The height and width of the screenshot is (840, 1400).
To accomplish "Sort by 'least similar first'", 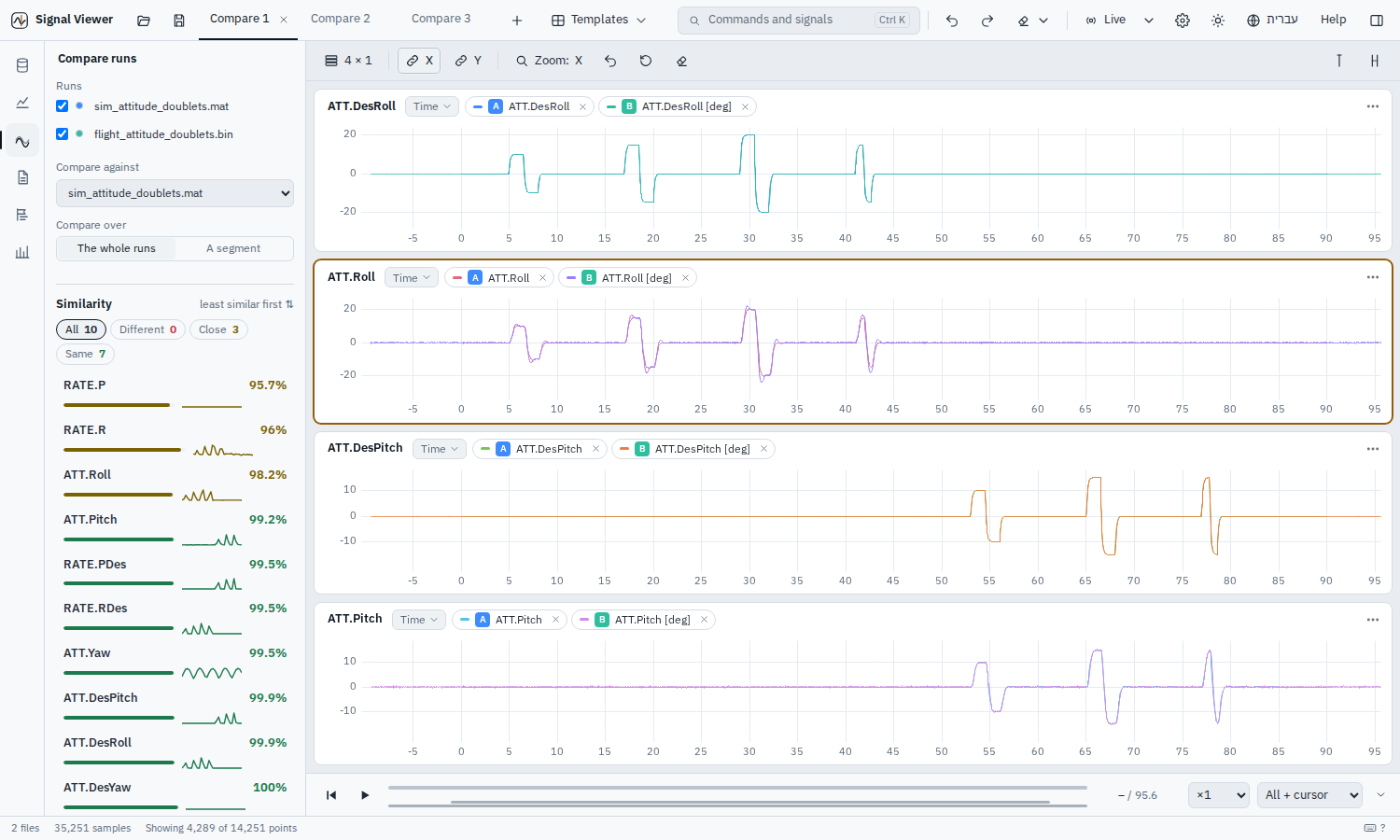I will pos(246,304).
